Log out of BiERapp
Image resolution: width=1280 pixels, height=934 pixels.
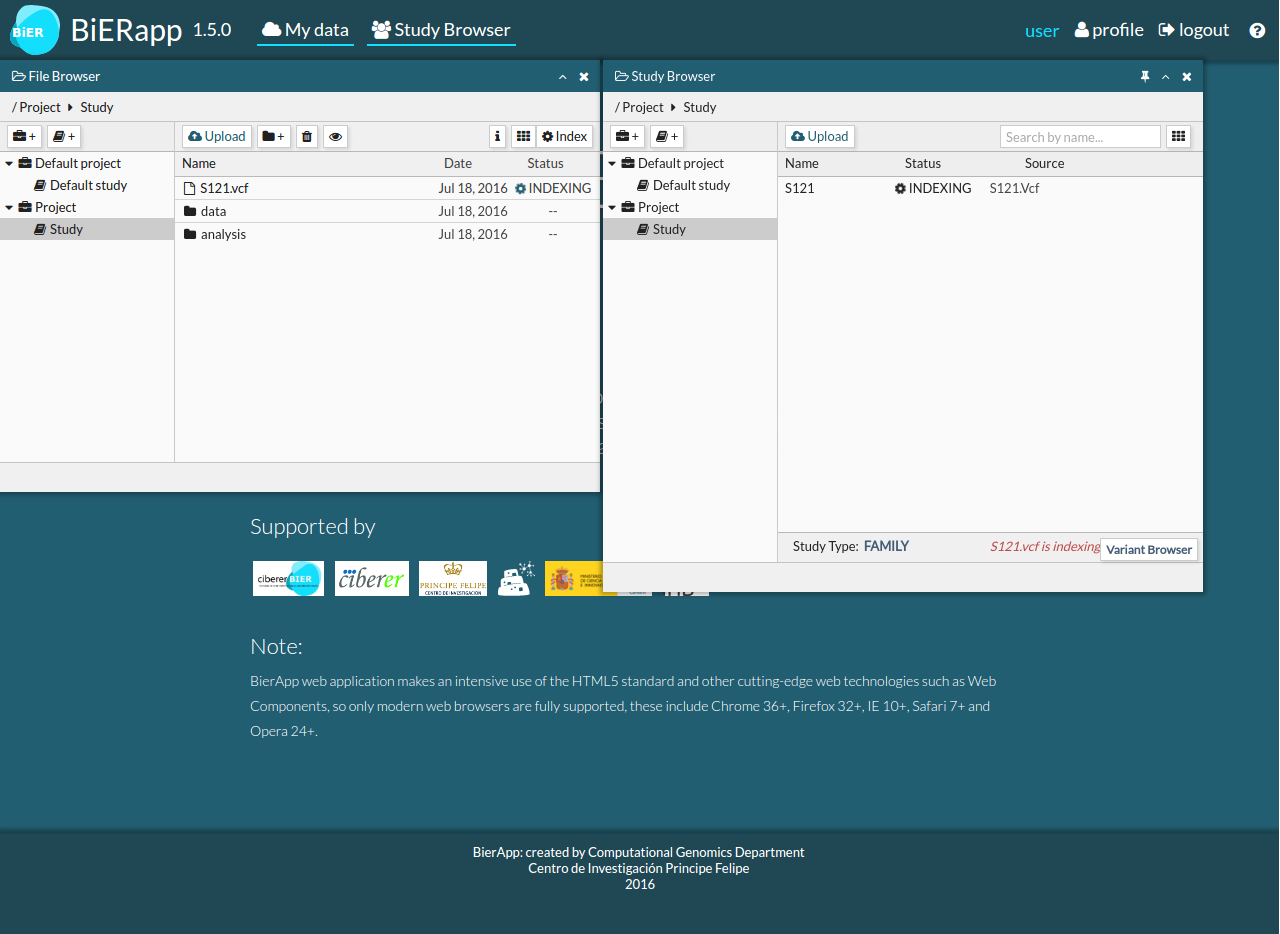pyautogui.click(x=1194, y=30)
